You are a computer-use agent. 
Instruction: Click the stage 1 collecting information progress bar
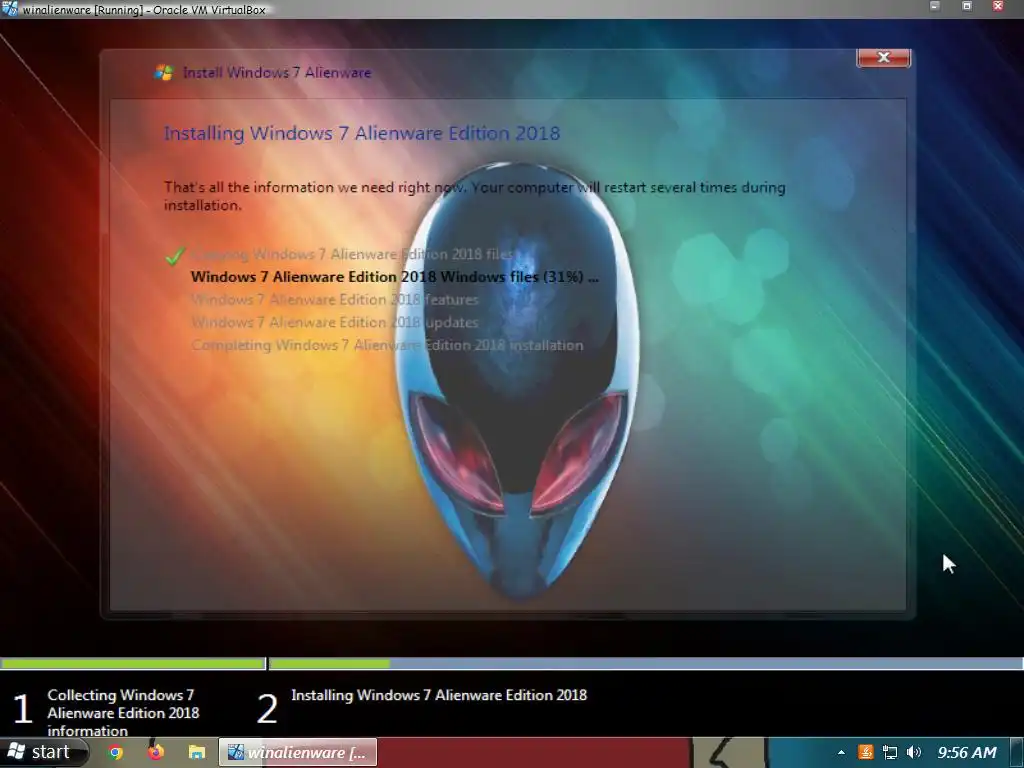tap(133, 664)
